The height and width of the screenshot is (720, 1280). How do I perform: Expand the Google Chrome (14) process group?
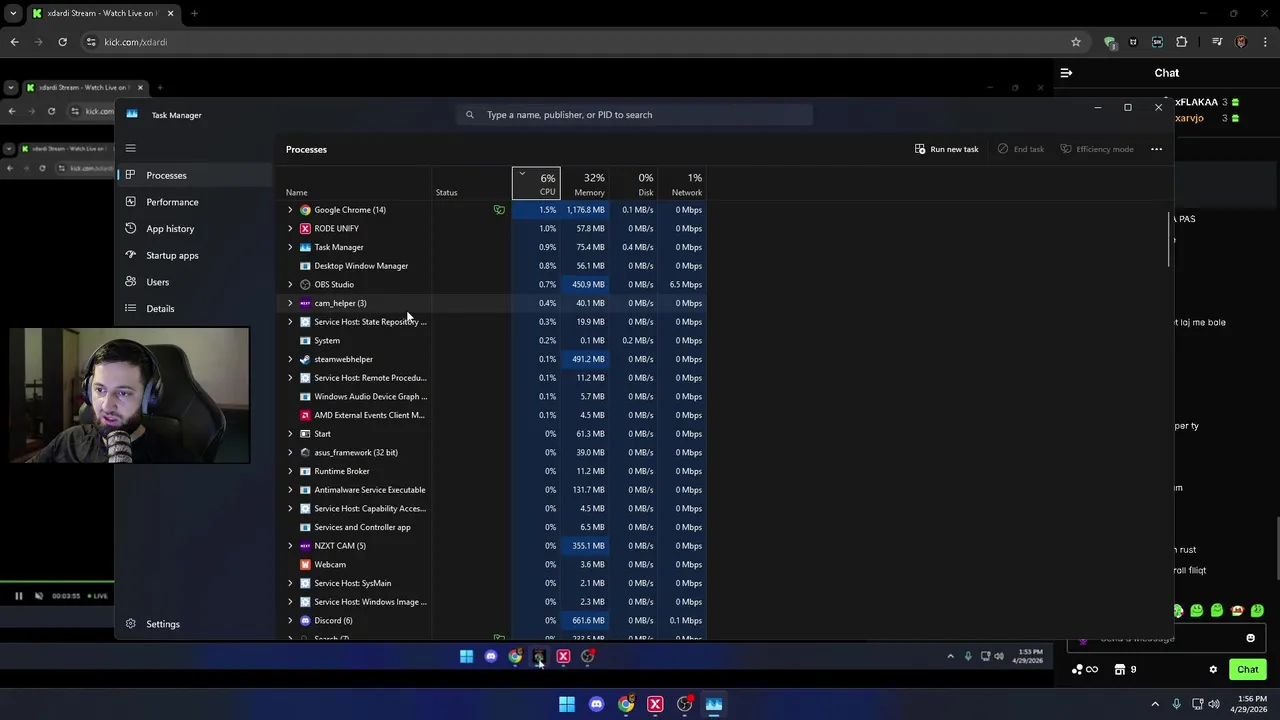[290, 210]
